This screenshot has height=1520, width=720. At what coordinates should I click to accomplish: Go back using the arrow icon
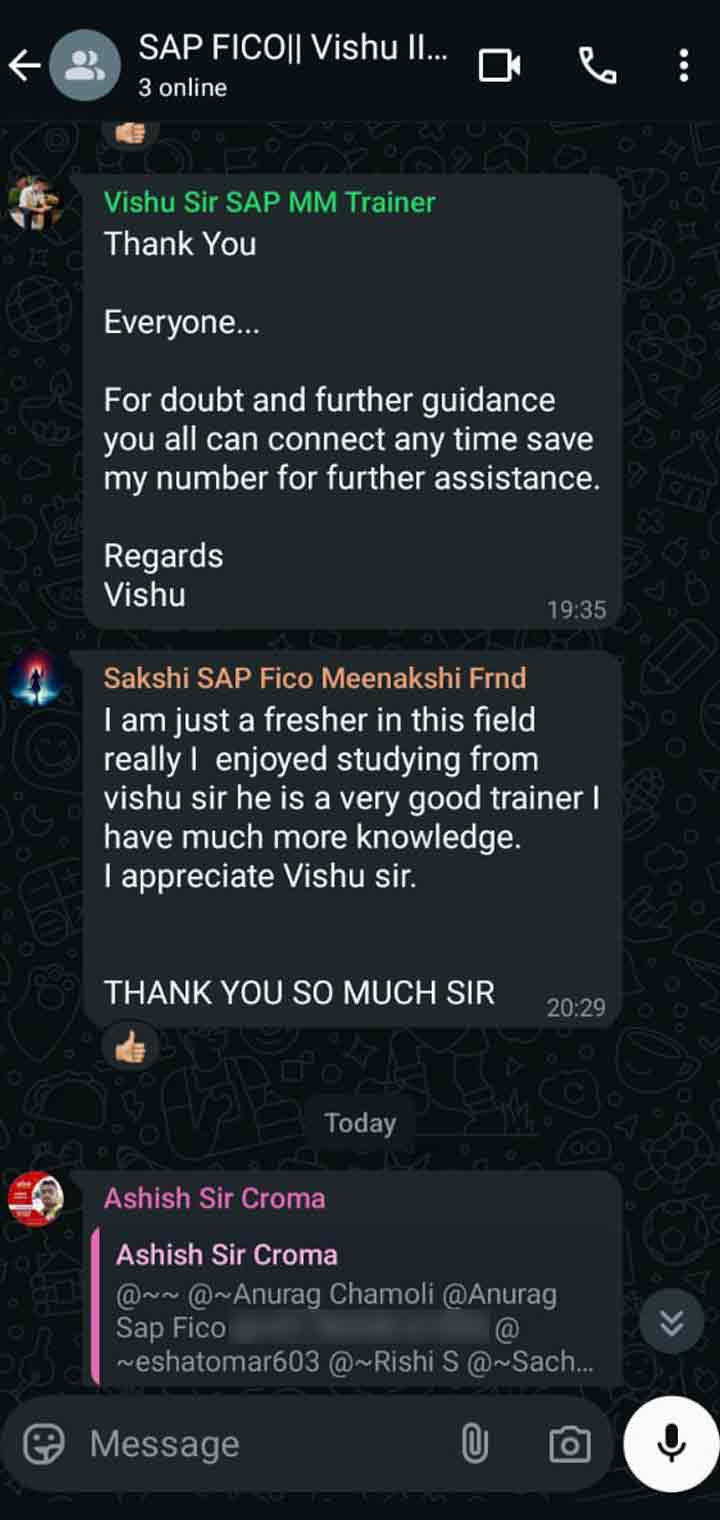point(24,67)
